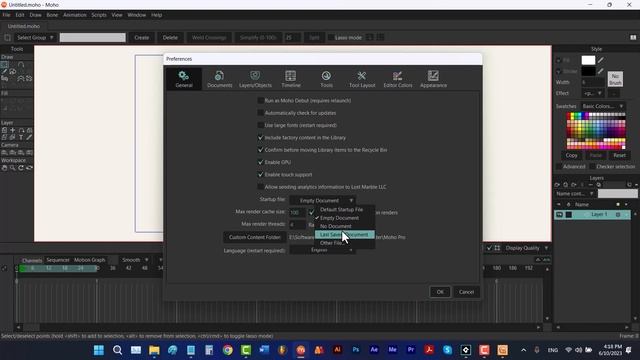Open the Tools preferences tab
This screenshot has width=640, height=360.
click(x=326, y=79)
